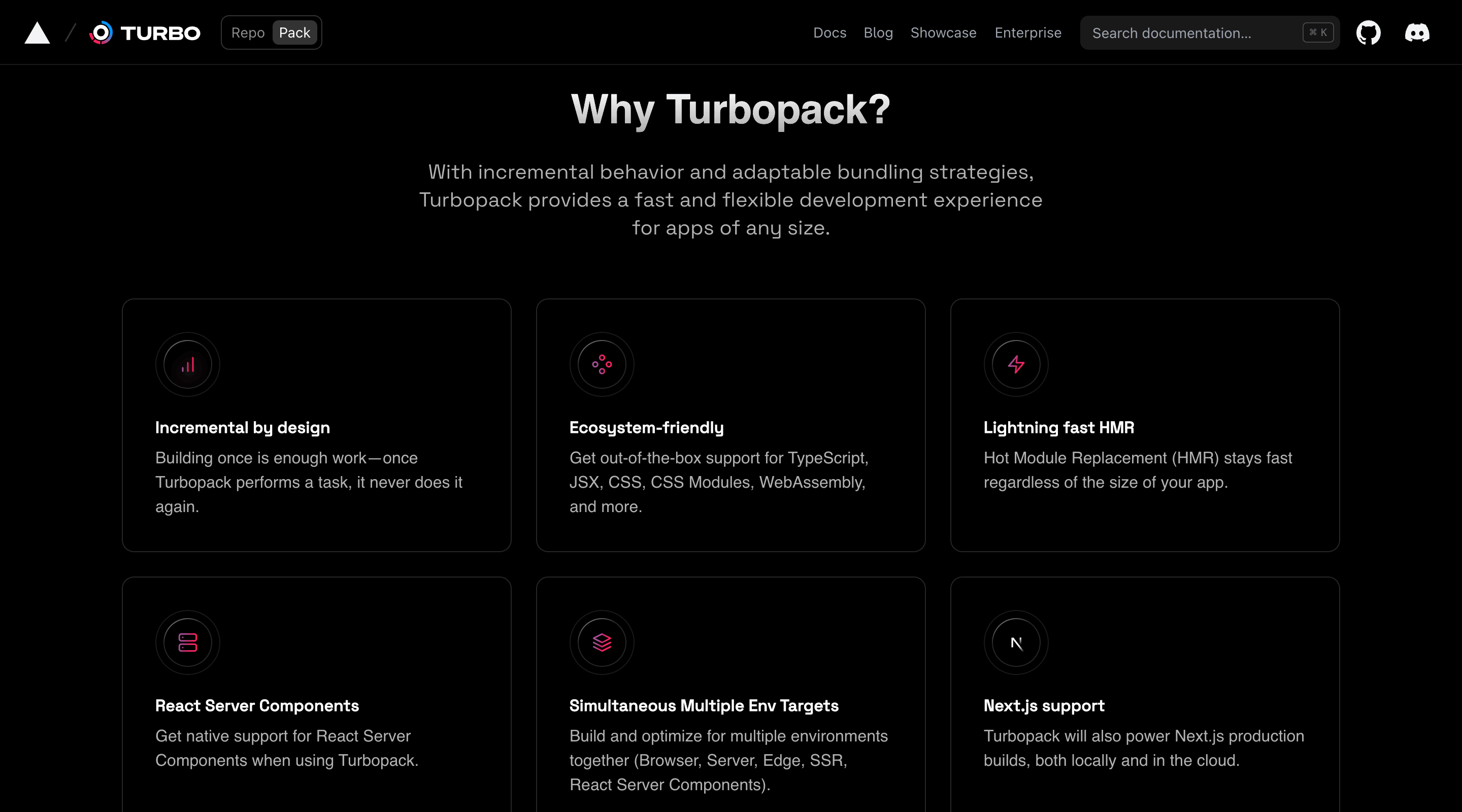This screenshot has width=1462, height=812.
Task: Open Turbo's GitHub repository via the GitHub icon
Action: click(1369, 32)
